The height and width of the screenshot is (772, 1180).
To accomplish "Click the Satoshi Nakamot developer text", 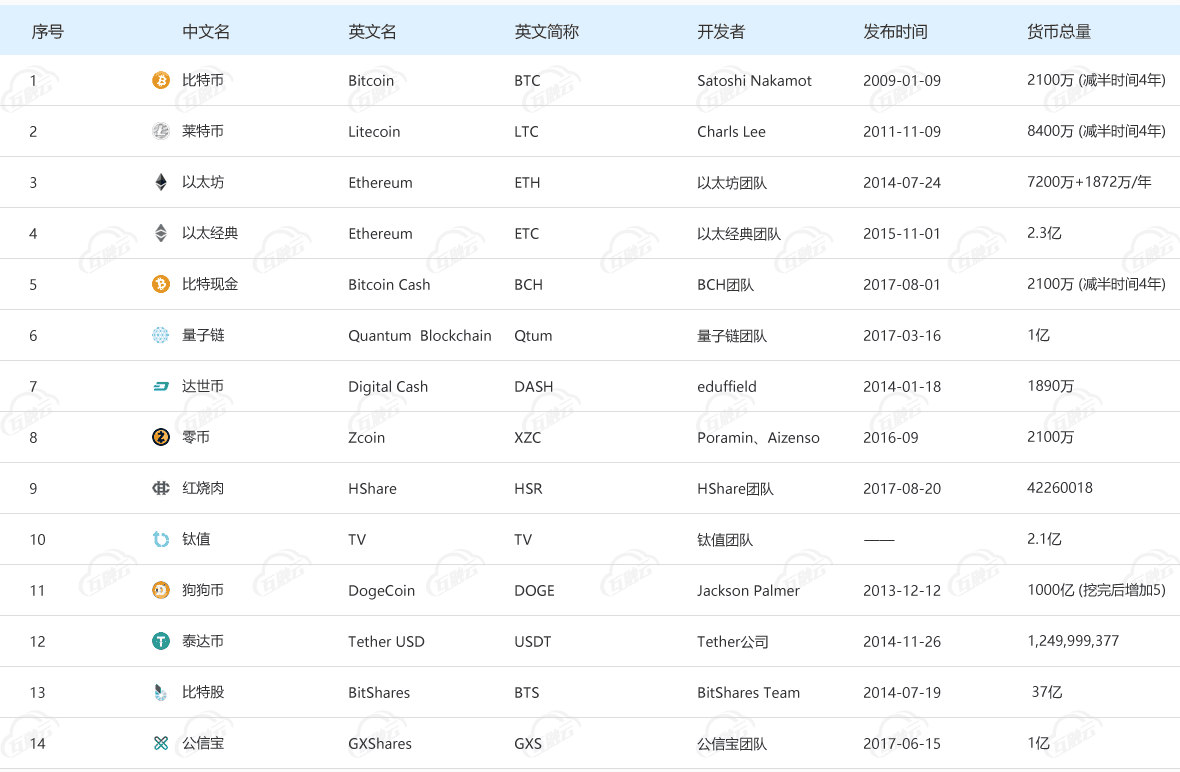I will tap(754, 81).
